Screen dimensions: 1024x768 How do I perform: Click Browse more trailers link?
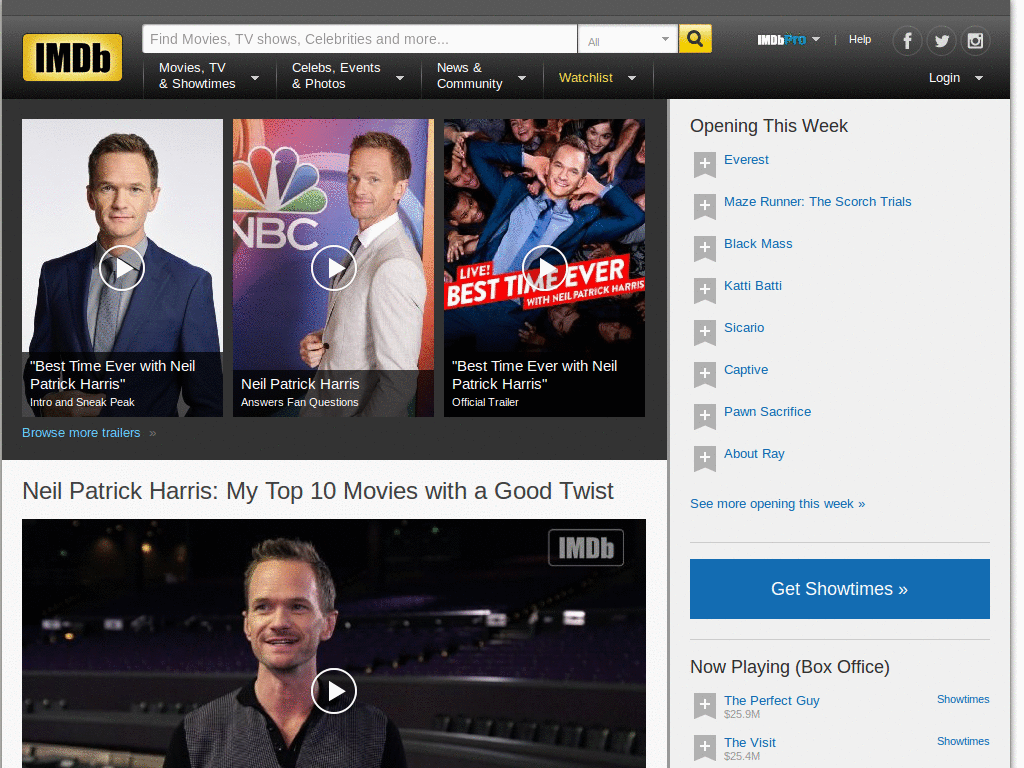click(x=81, y=433)
